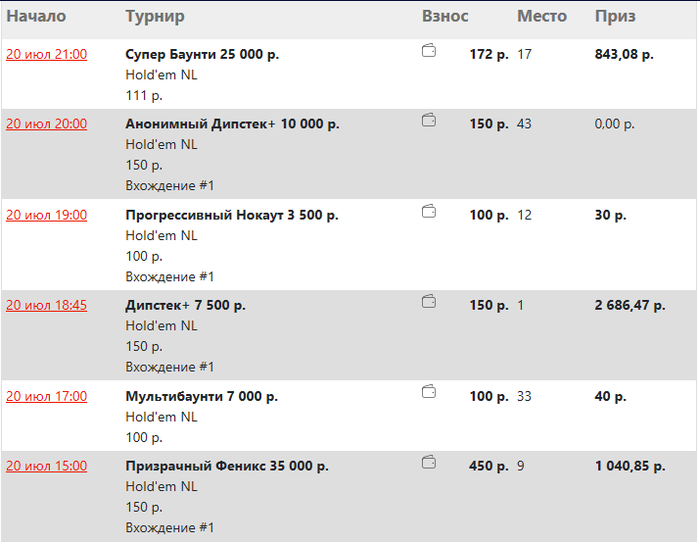Click wallet icon in Супер Баунти row
Screen dimensions: 700x544
pos(429,51)
